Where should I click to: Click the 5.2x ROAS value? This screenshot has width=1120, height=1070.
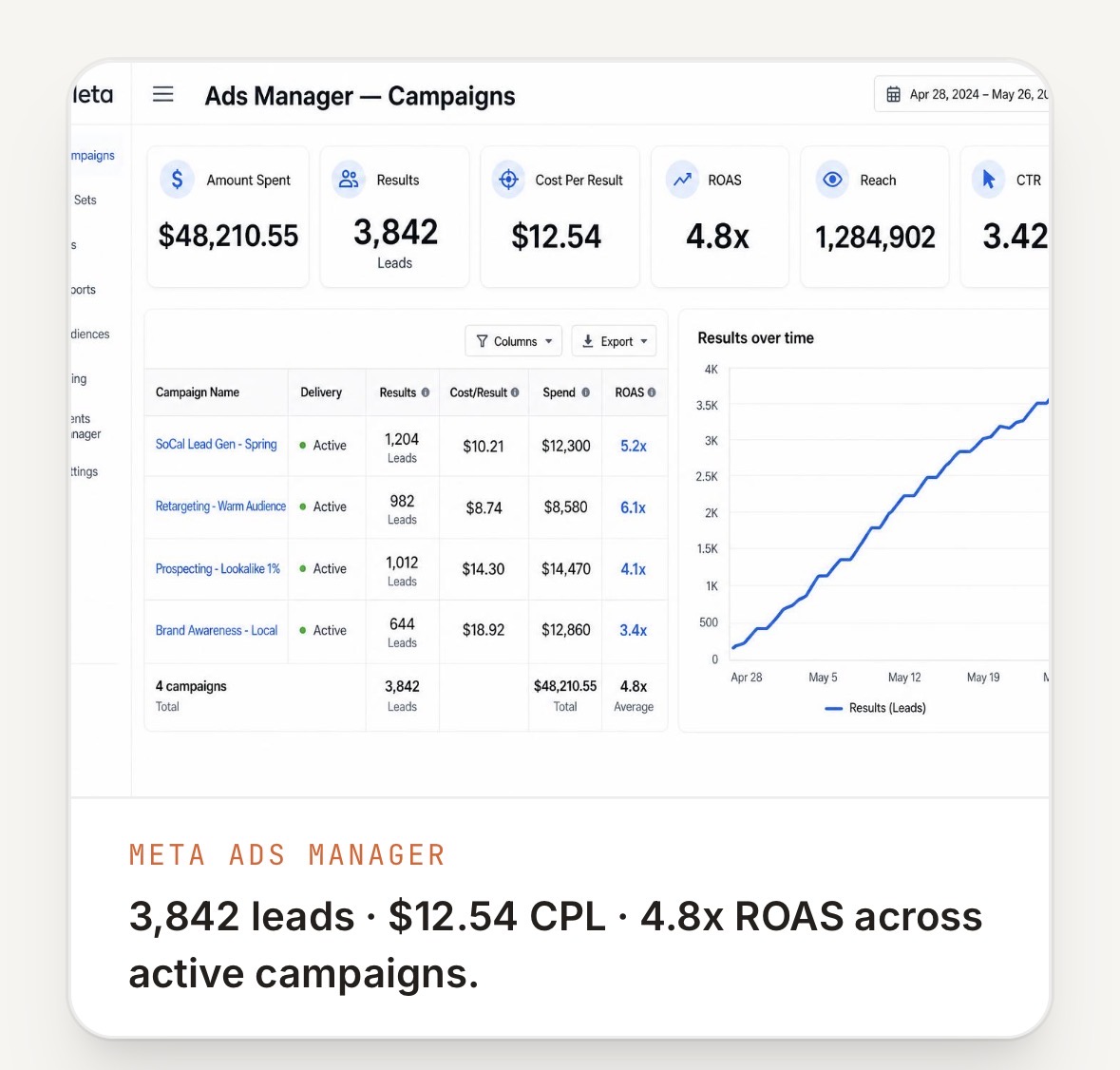point(634,446)
